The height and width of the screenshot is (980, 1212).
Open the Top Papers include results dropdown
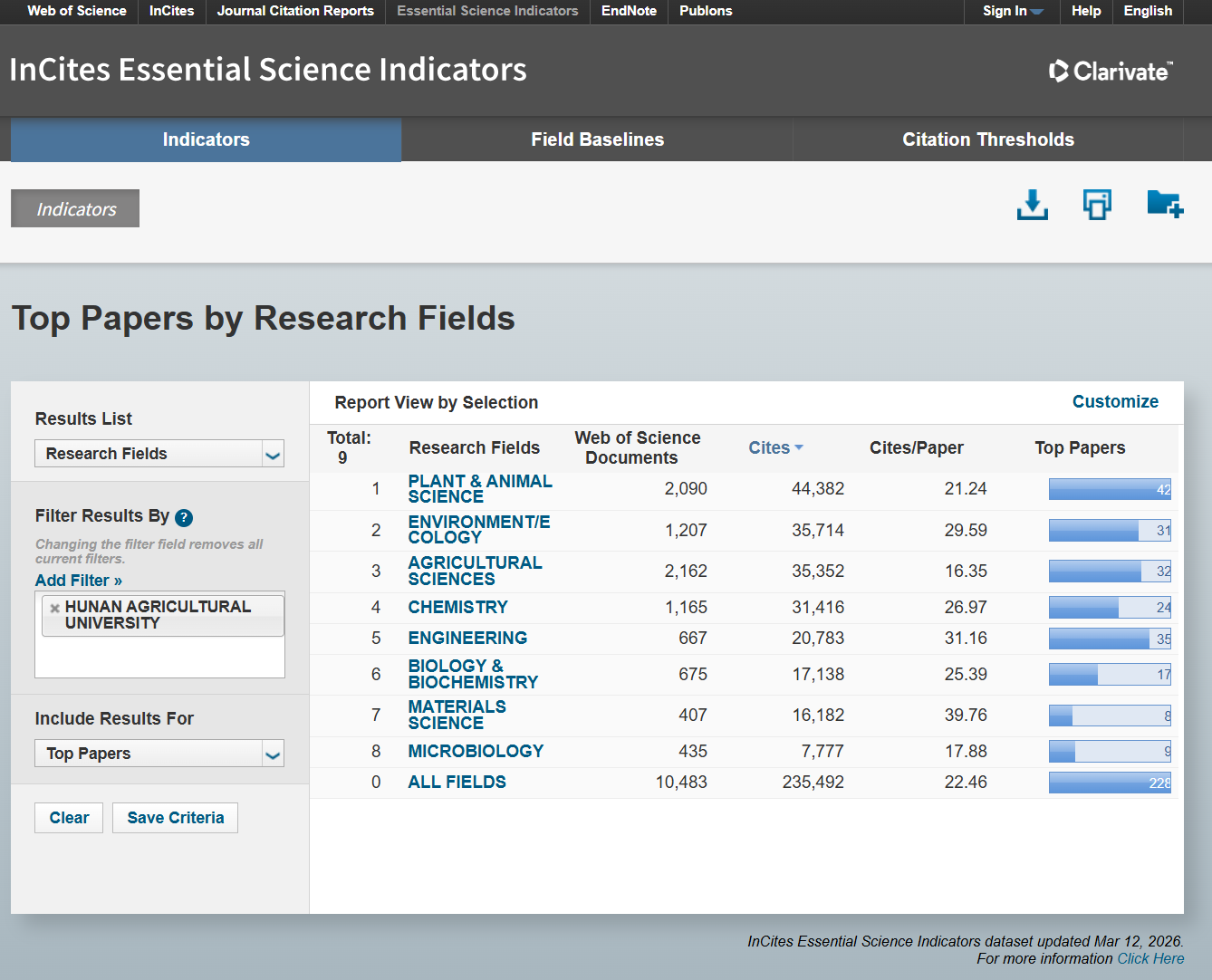[273, 754]
